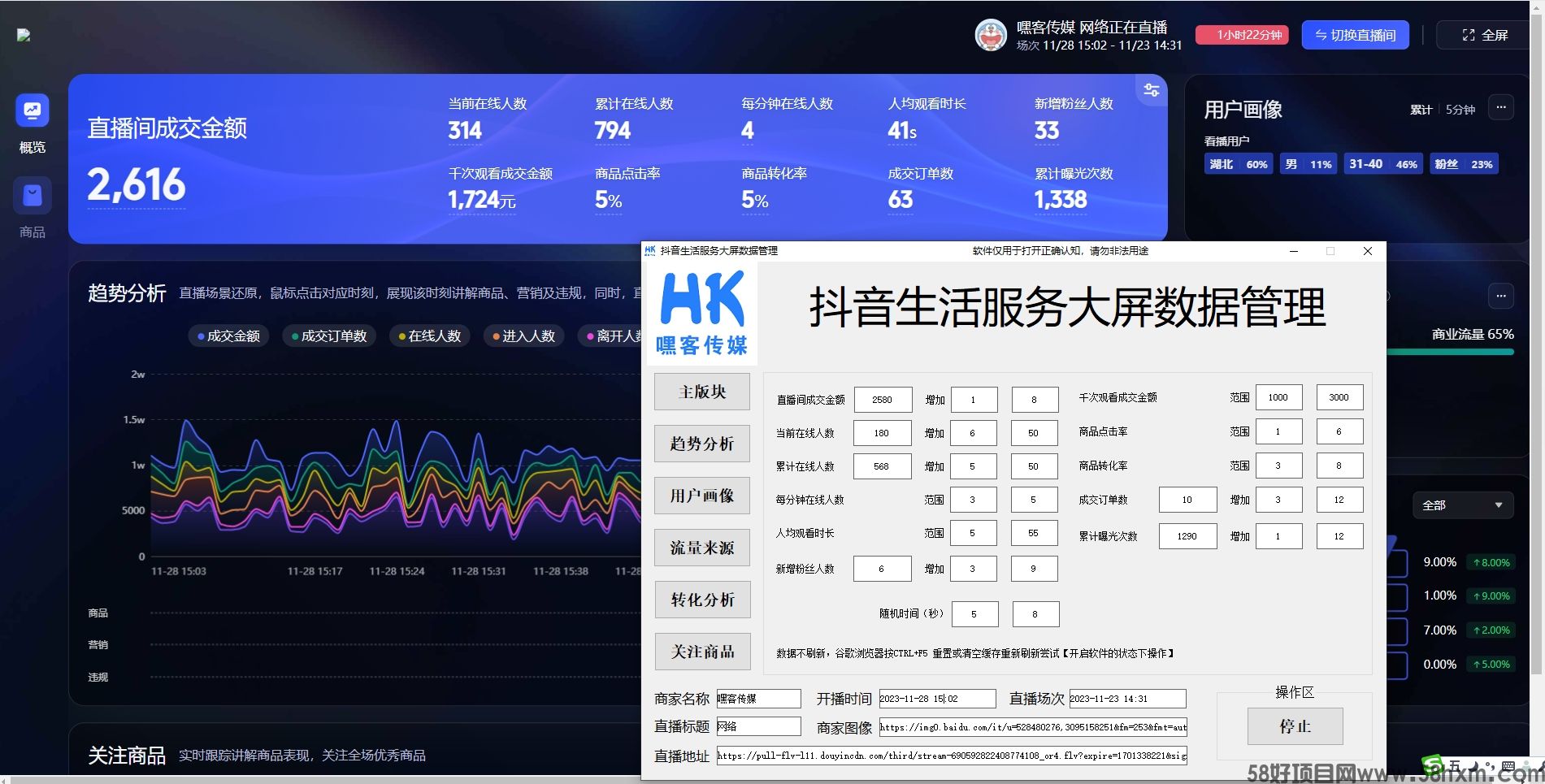Click the 千次观看成交金额 range field 3000
Screen dimensions: 1545x784
[1340, 397]
